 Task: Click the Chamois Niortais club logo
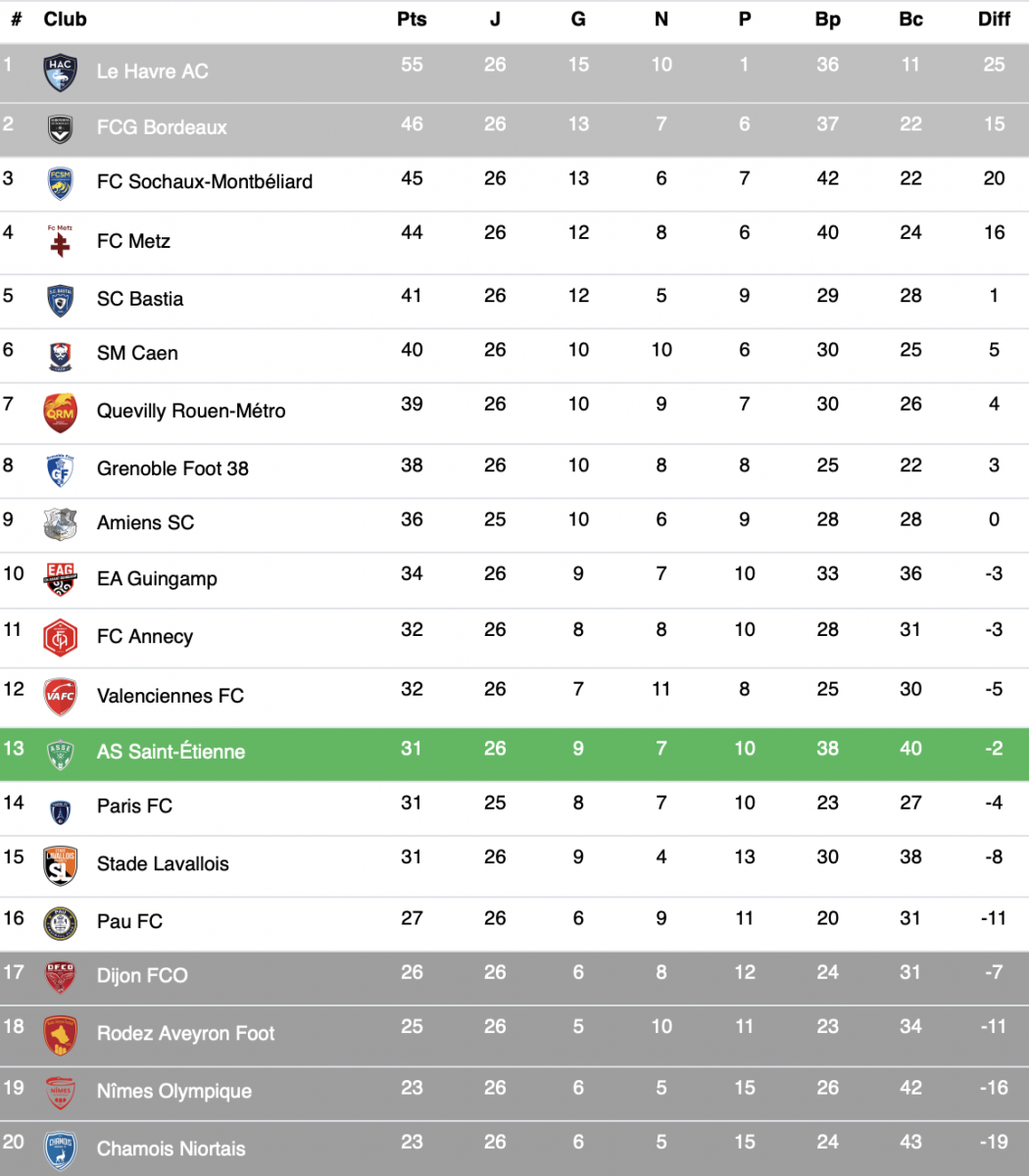60,1150
